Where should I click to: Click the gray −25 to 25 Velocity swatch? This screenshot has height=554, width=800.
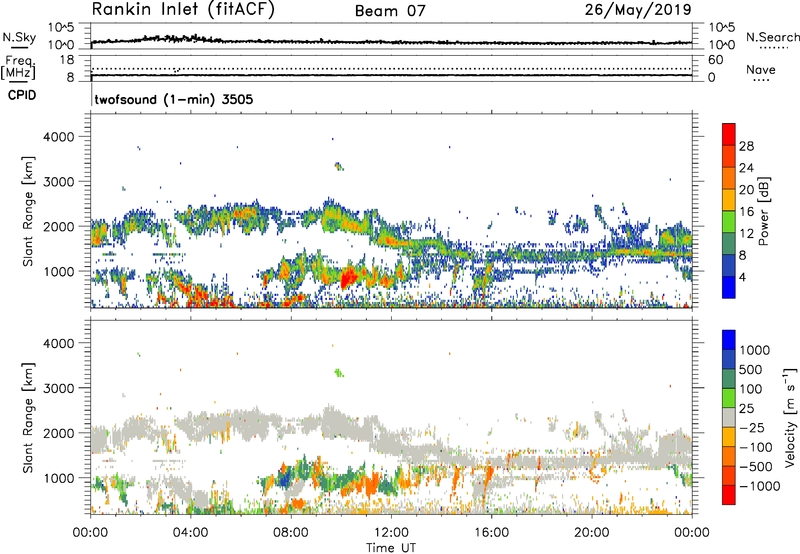729,417
